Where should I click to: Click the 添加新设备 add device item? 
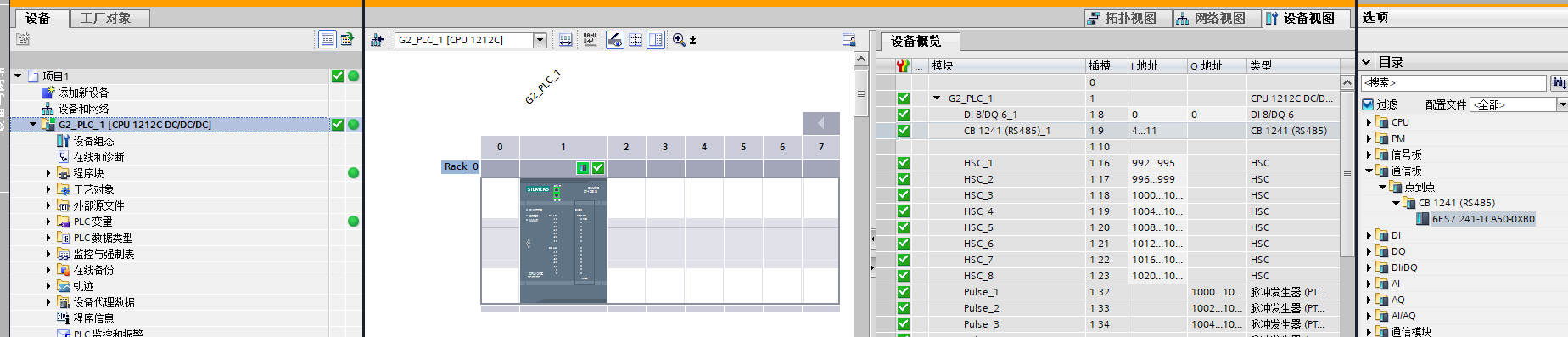tap(83, 93)
